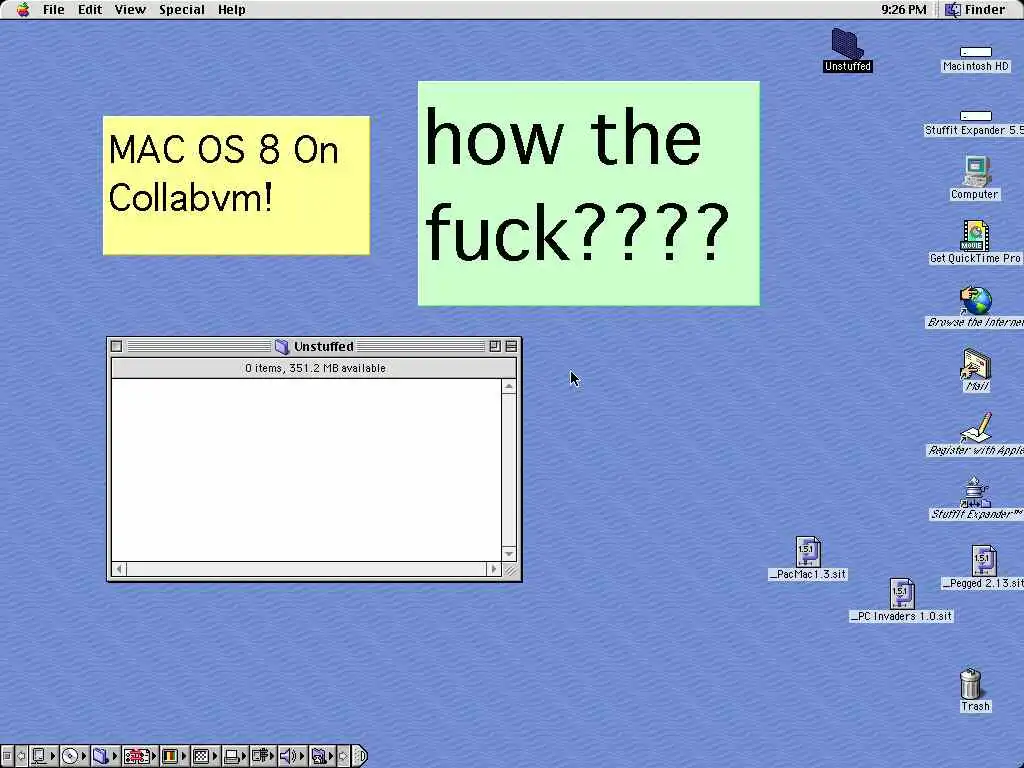Open the File menu
This screenshot has width=1024, height=768.
(x=54, y=9)
